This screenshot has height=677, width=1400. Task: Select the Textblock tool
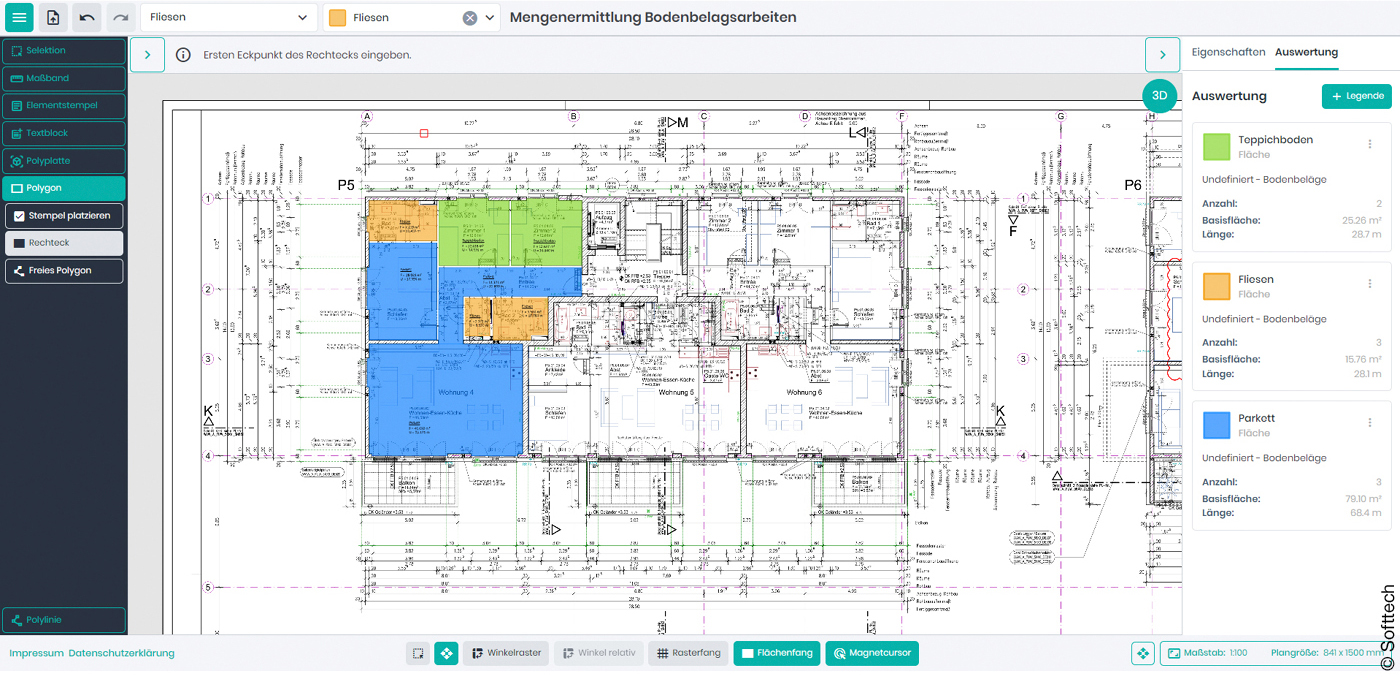64,132
